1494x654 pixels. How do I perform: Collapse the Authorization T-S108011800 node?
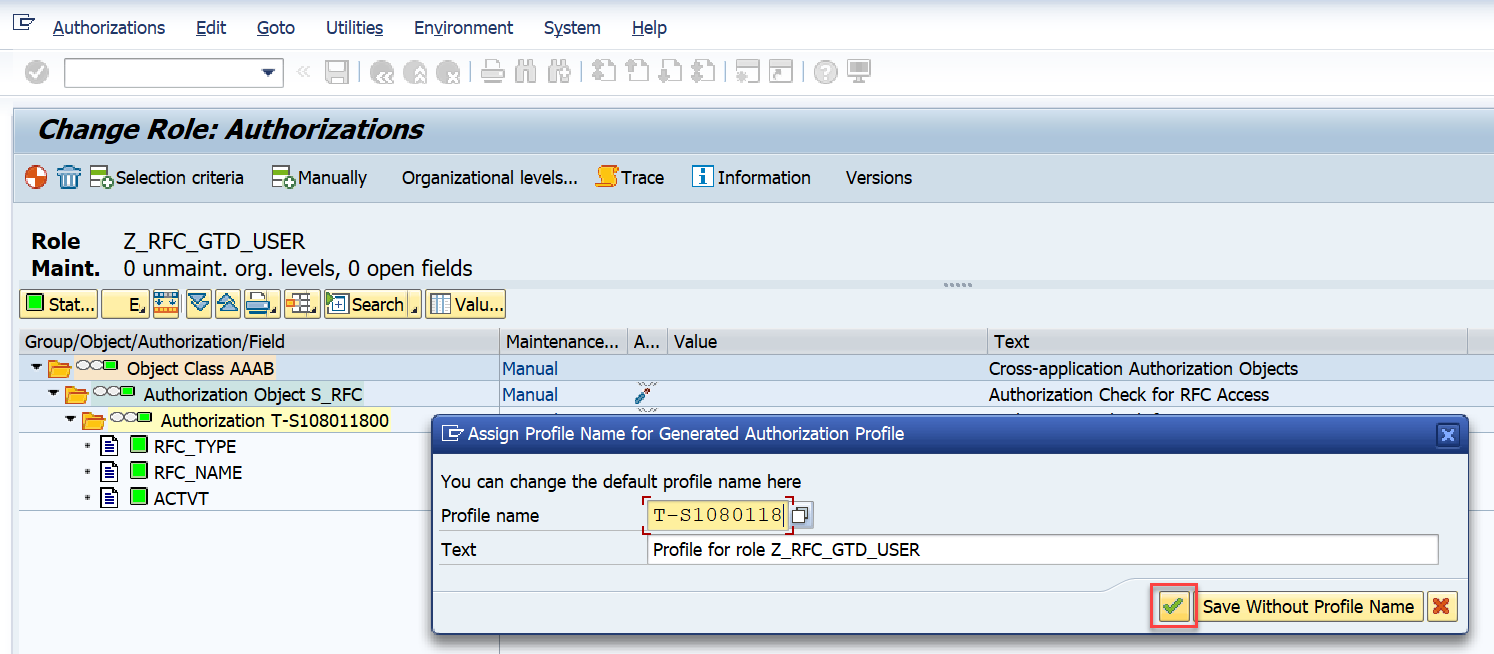click(x=71, y=420)
